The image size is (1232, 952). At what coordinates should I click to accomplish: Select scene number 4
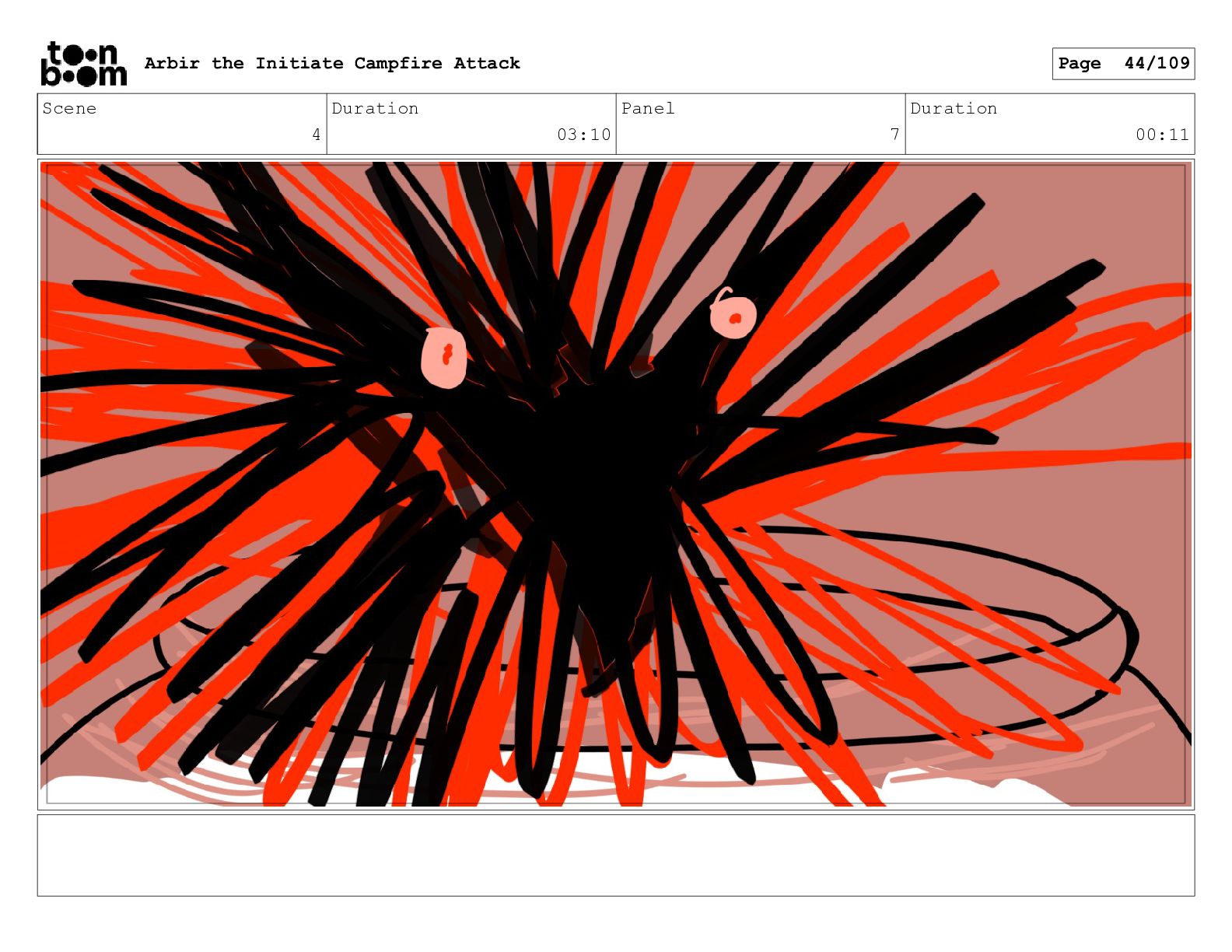[316, 135]
